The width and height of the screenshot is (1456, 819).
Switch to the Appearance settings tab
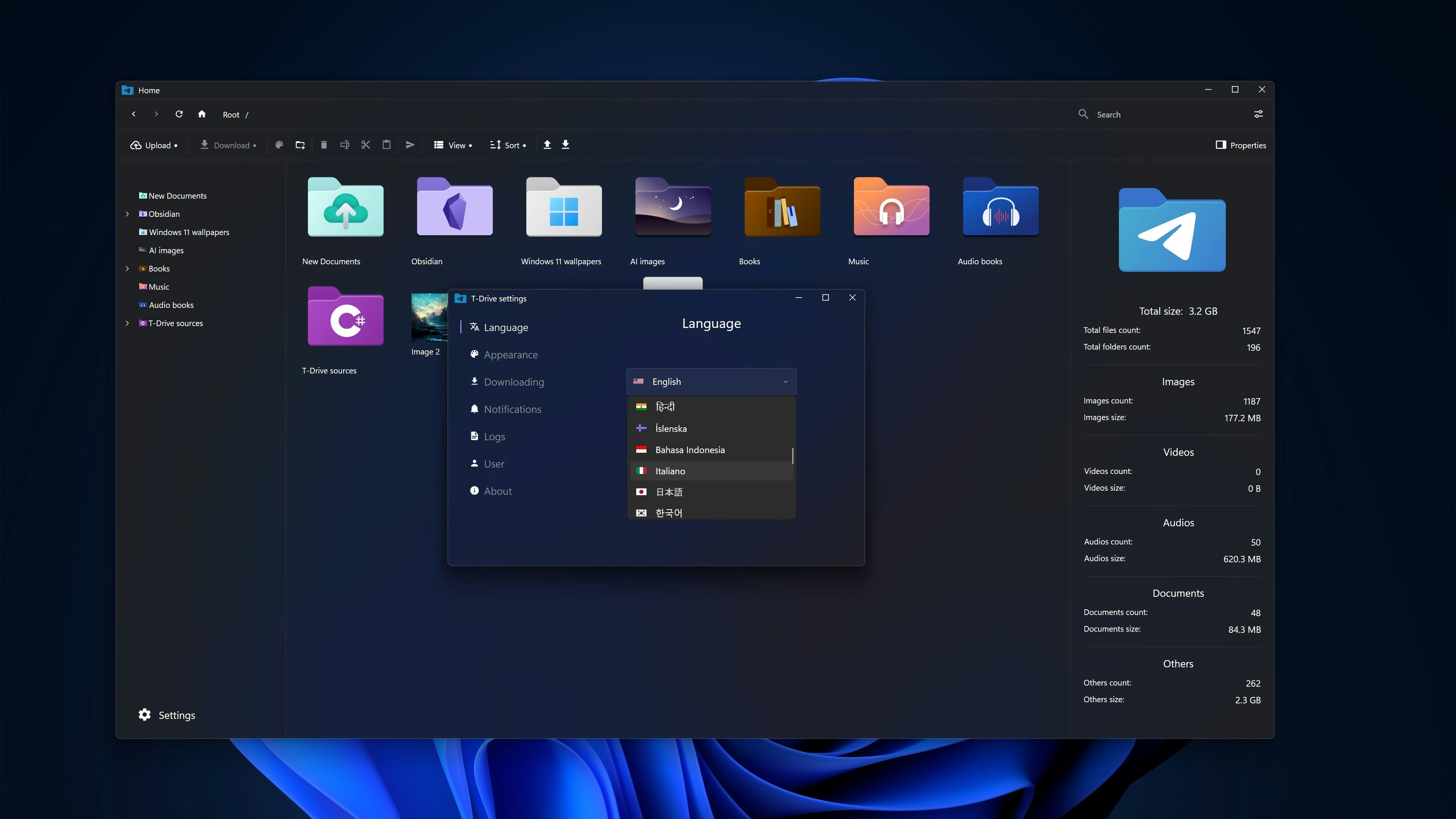(510, 355)
